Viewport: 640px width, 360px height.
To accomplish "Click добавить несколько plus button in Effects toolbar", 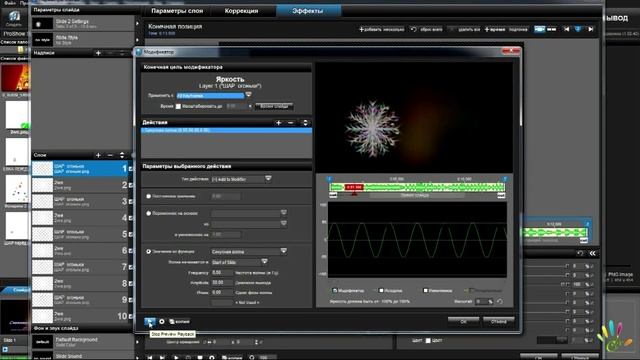I will 382,29.
